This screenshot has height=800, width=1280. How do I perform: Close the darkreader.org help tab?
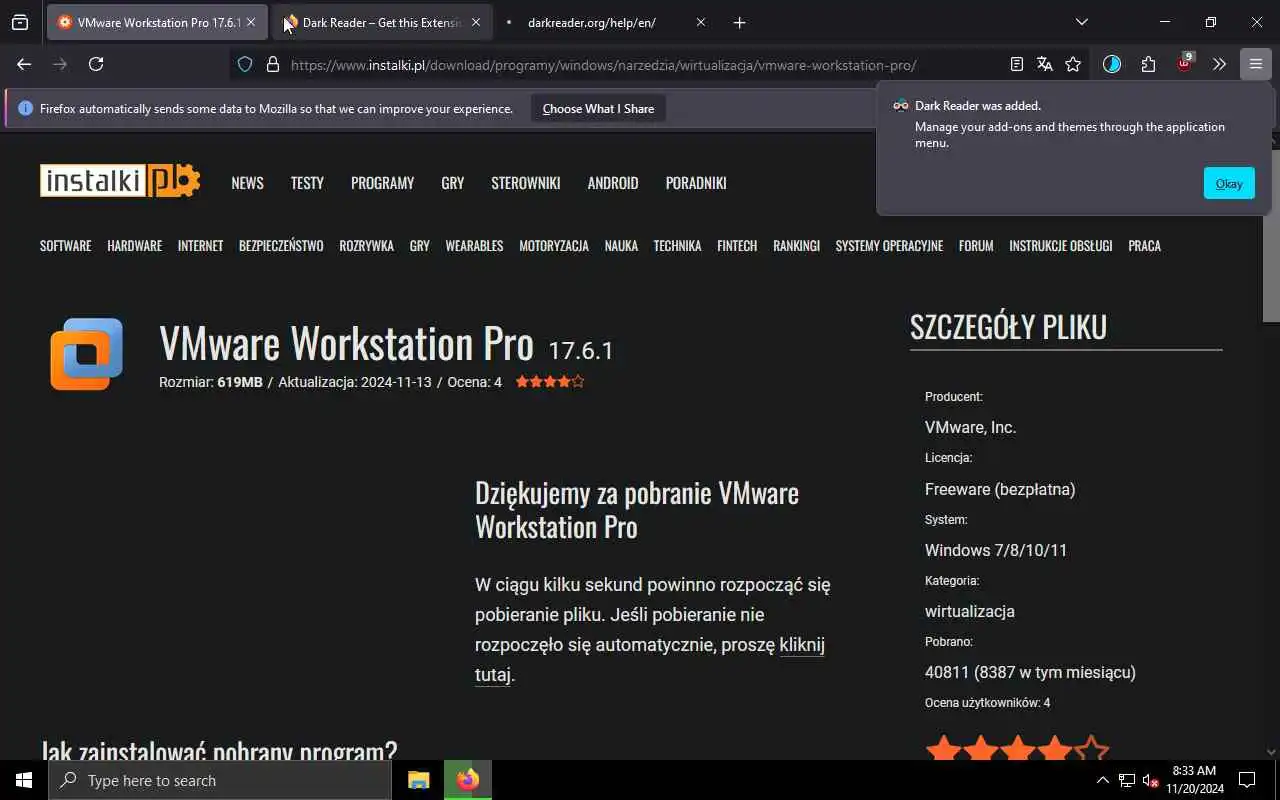coord(700,22)
